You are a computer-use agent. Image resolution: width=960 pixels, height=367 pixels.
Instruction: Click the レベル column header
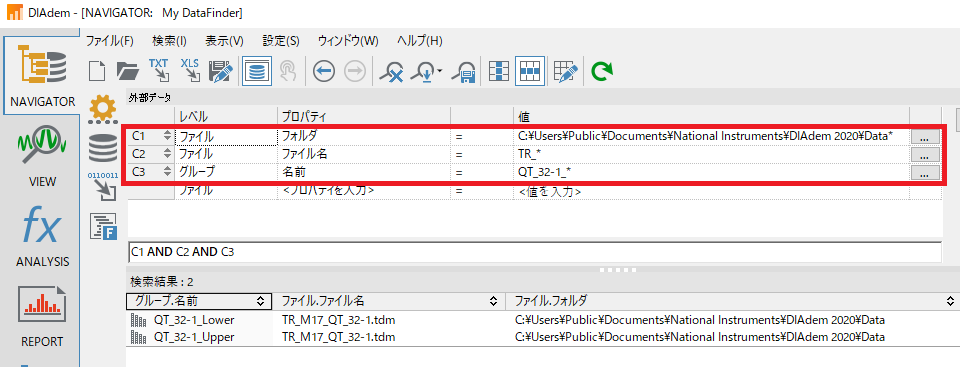coord(225,116)
